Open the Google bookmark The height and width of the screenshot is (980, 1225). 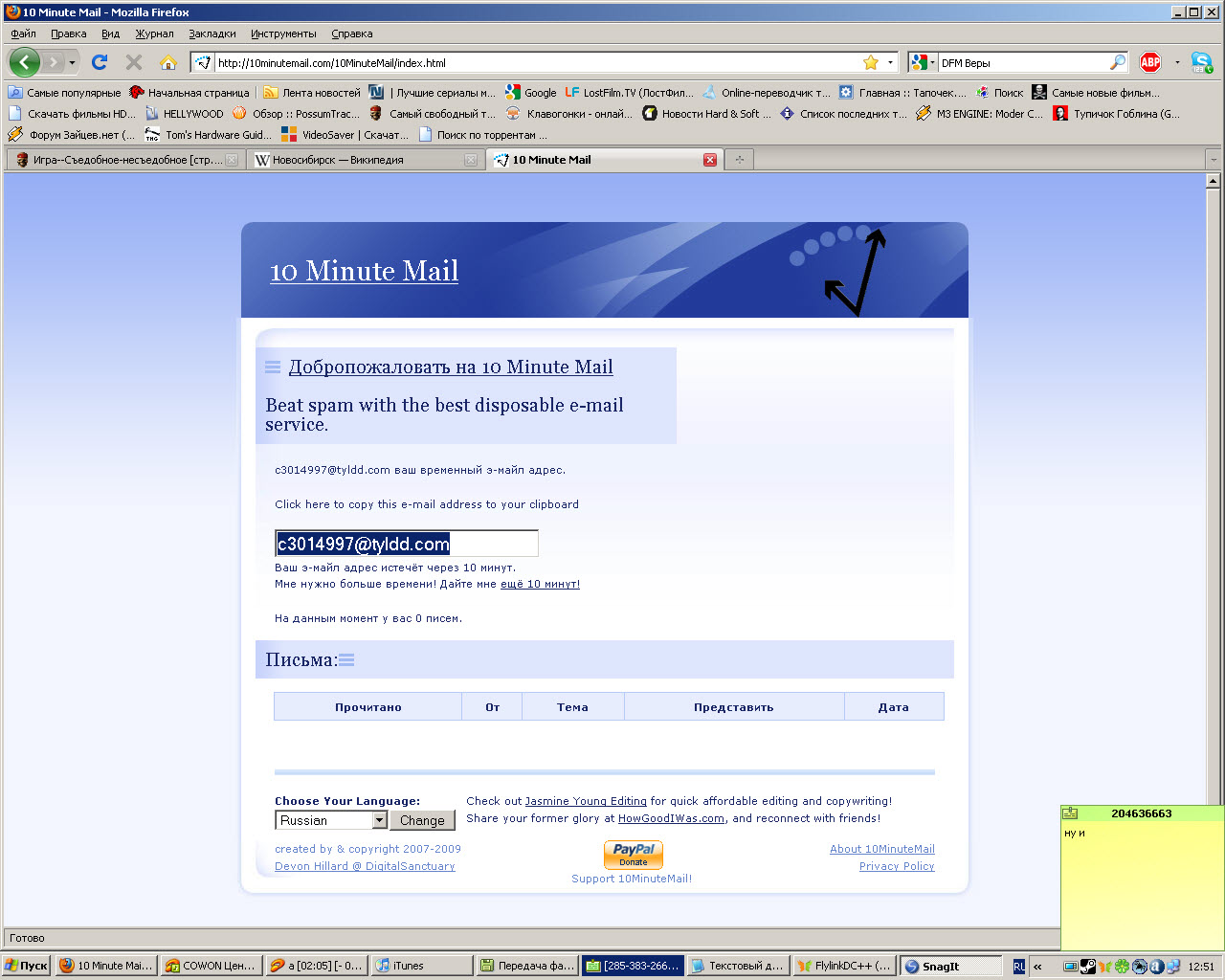pos(531,93)
